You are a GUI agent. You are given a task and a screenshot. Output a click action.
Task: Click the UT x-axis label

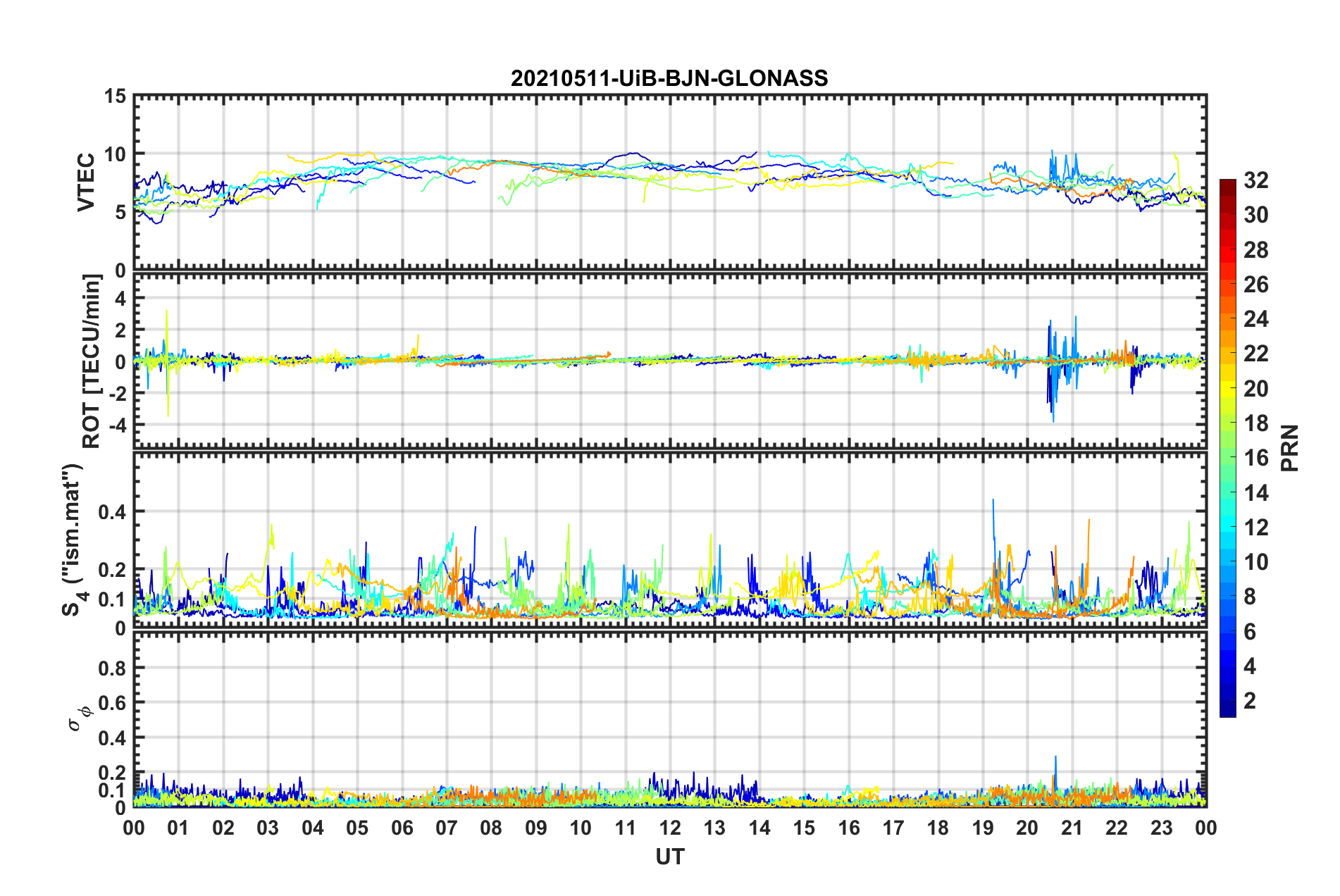(x=670, y=857)
